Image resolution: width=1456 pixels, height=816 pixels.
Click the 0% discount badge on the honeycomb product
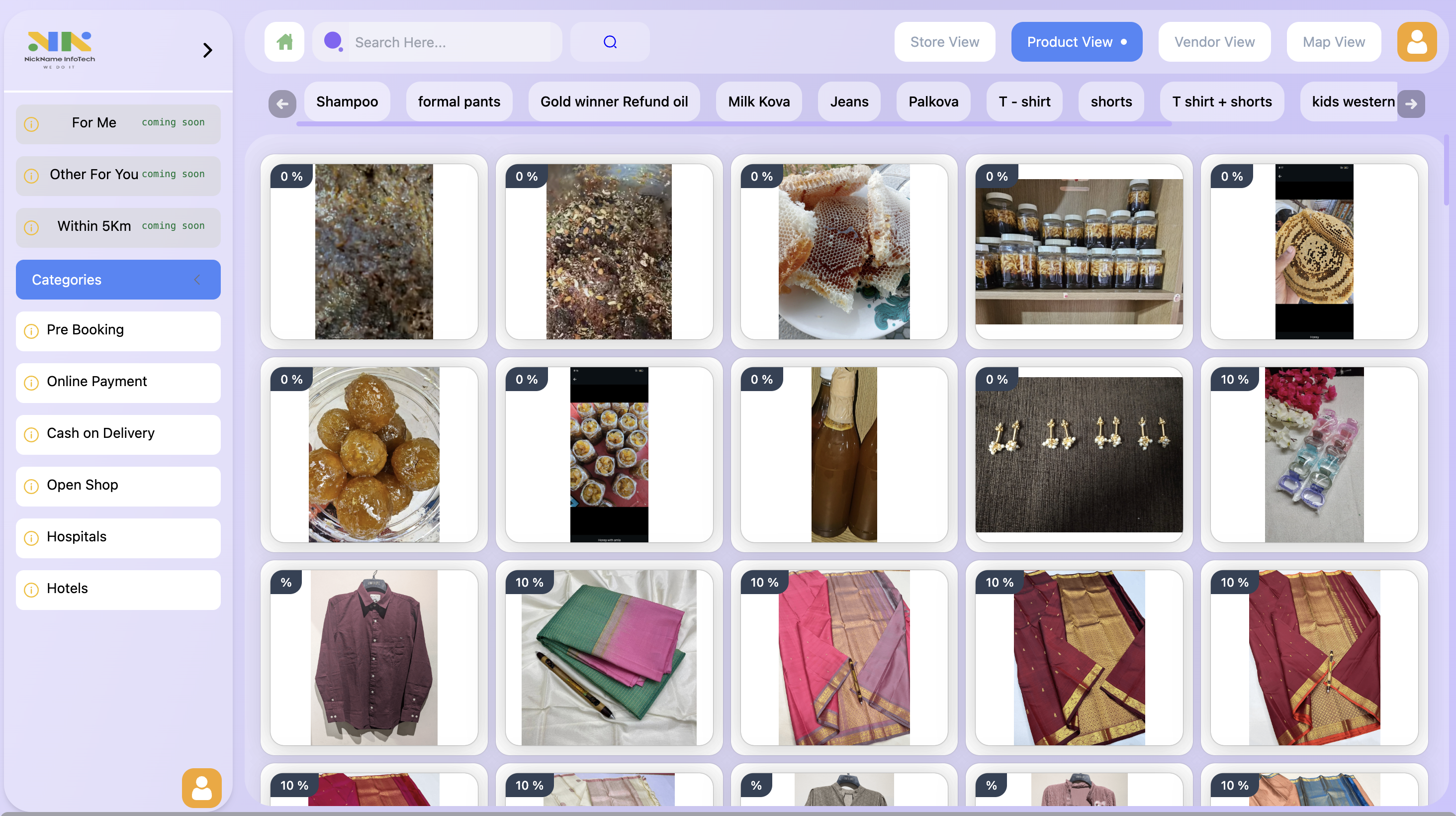pos(761,176)
